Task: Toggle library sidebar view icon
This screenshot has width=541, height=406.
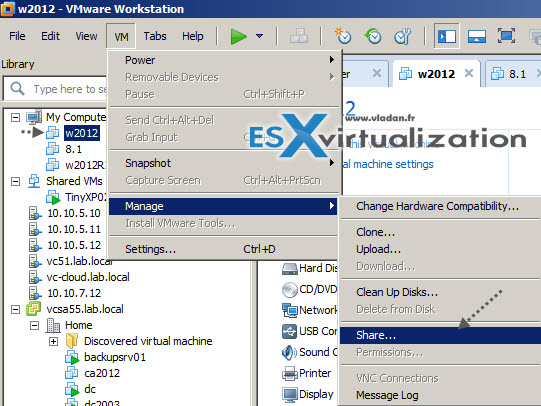Action: pos(446,36)
